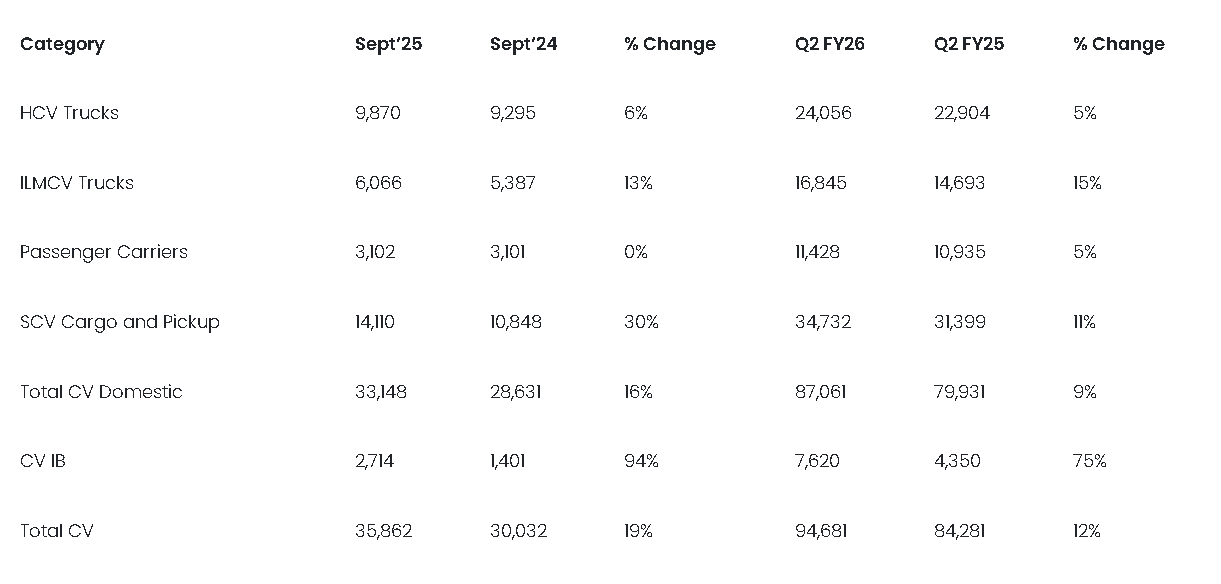Click the CV IB row label

point(43,461)
